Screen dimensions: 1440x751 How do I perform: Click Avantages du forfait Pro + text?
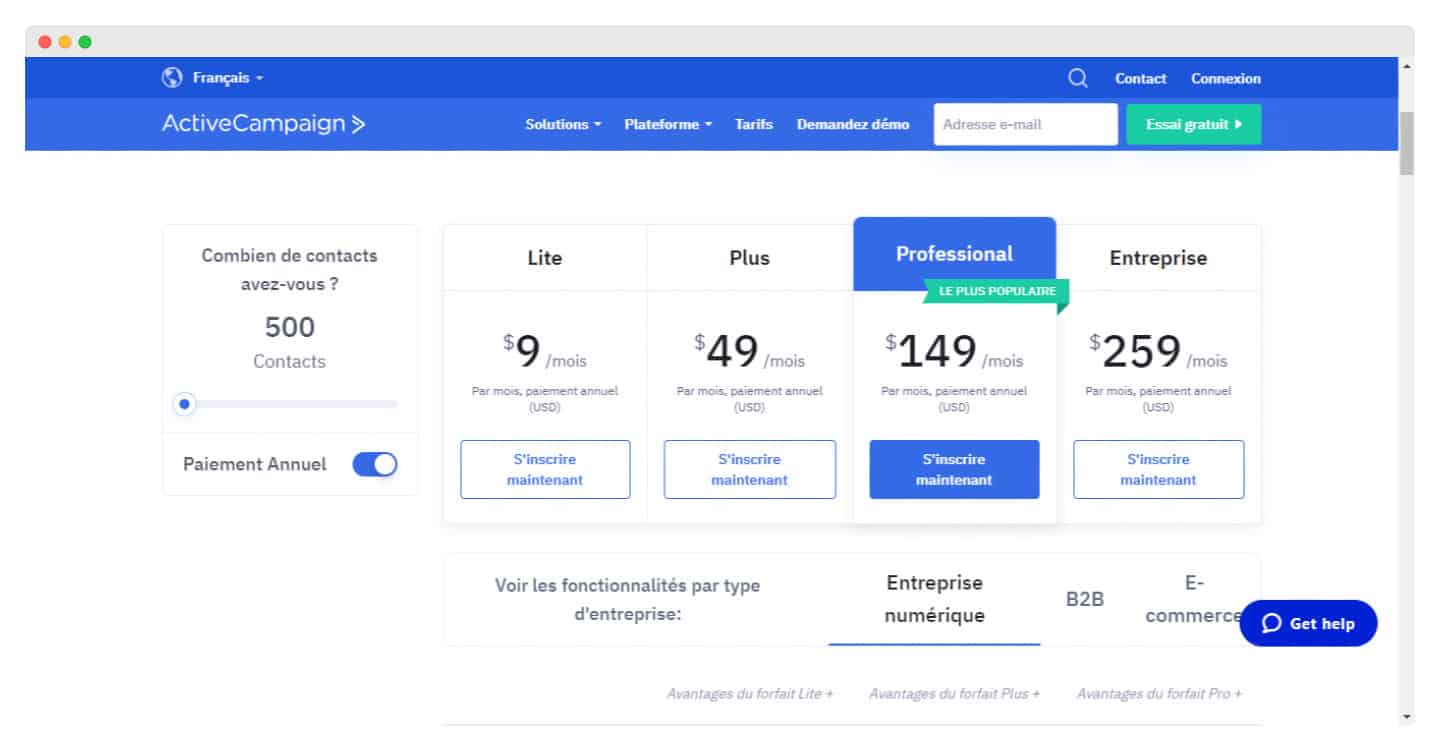(x=1159, y=693)
